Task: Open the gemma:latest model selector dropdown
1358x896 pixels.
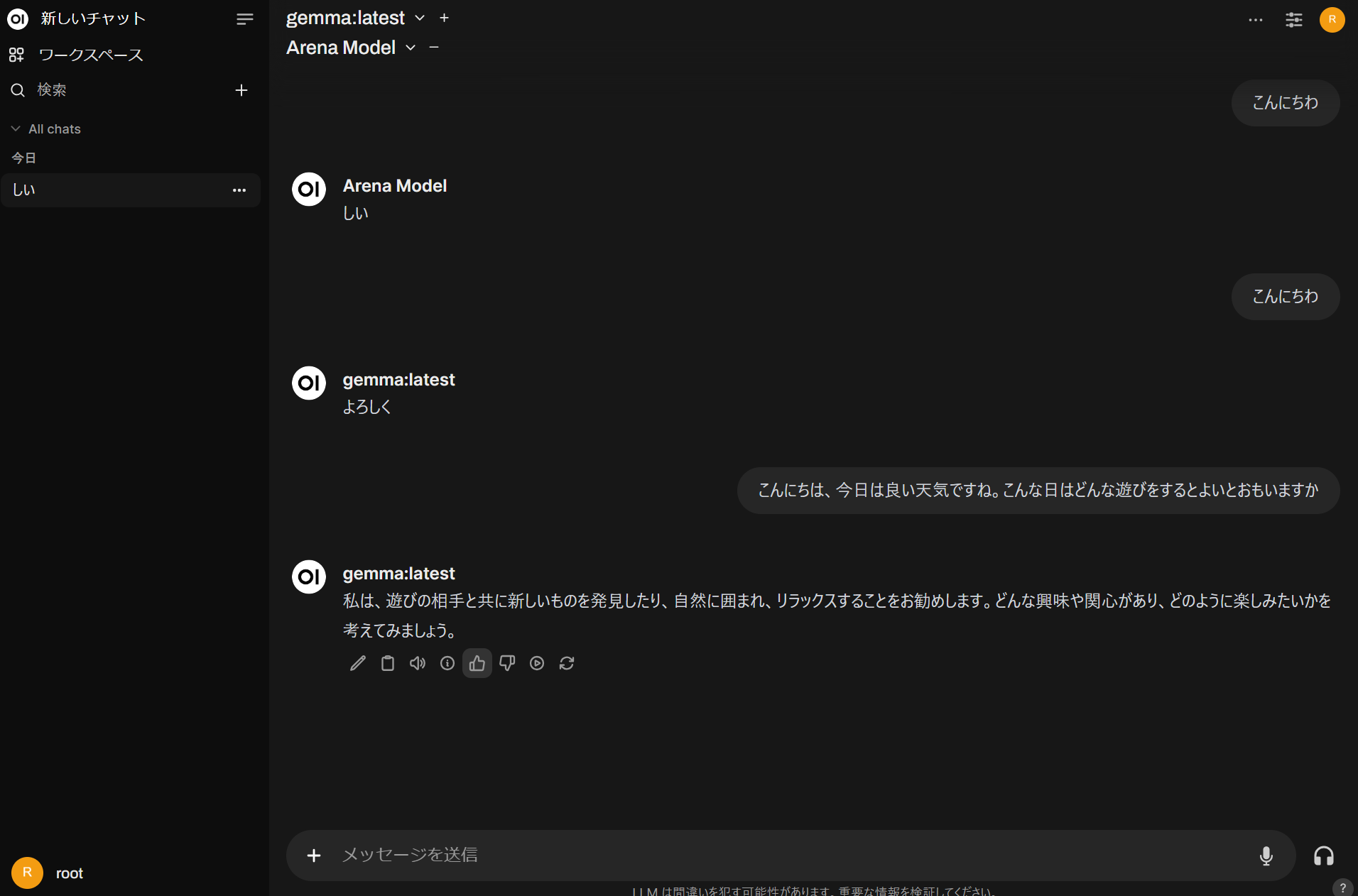Action: [x=420, y=18]
